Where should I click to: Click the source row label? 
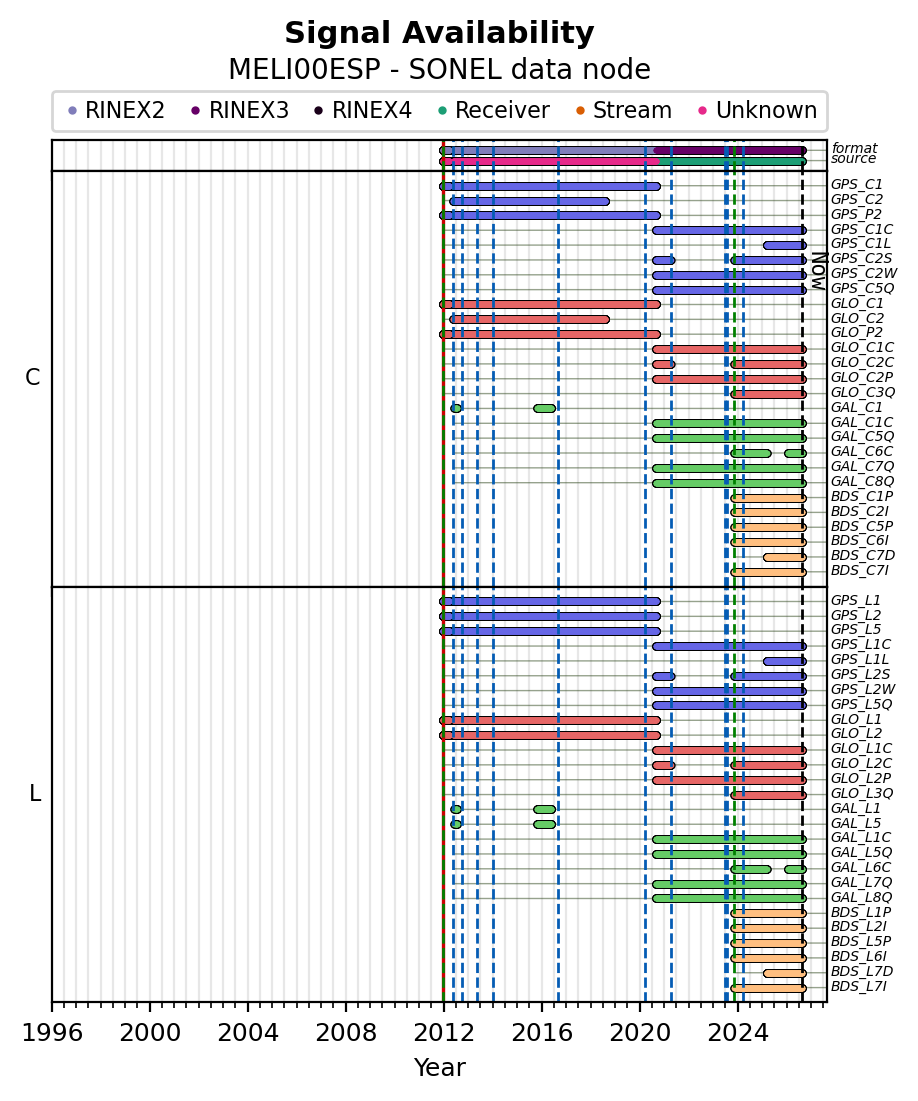[x=853, y=159]
